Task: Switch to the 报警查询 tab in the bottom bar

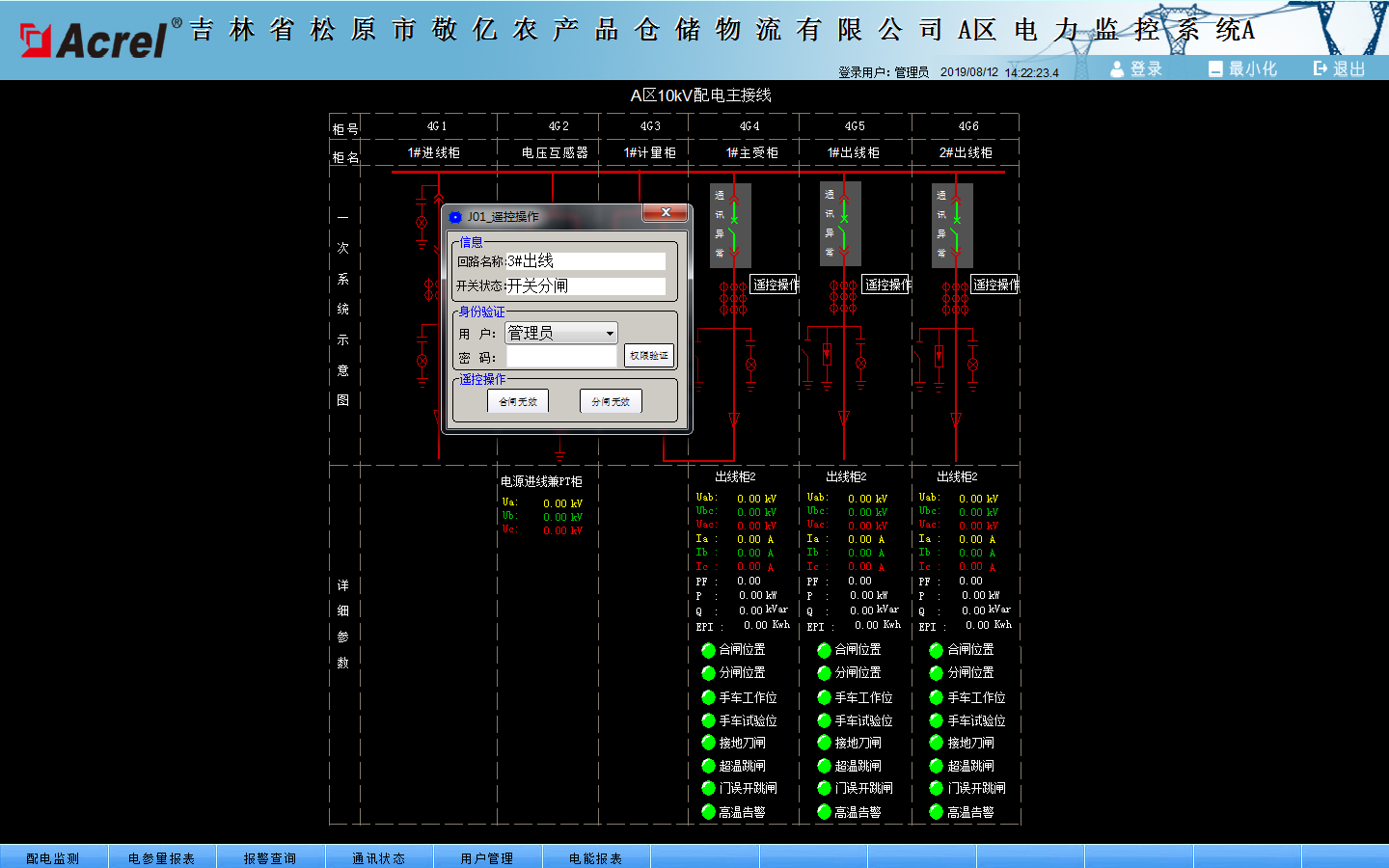Action: pos(270,857)
